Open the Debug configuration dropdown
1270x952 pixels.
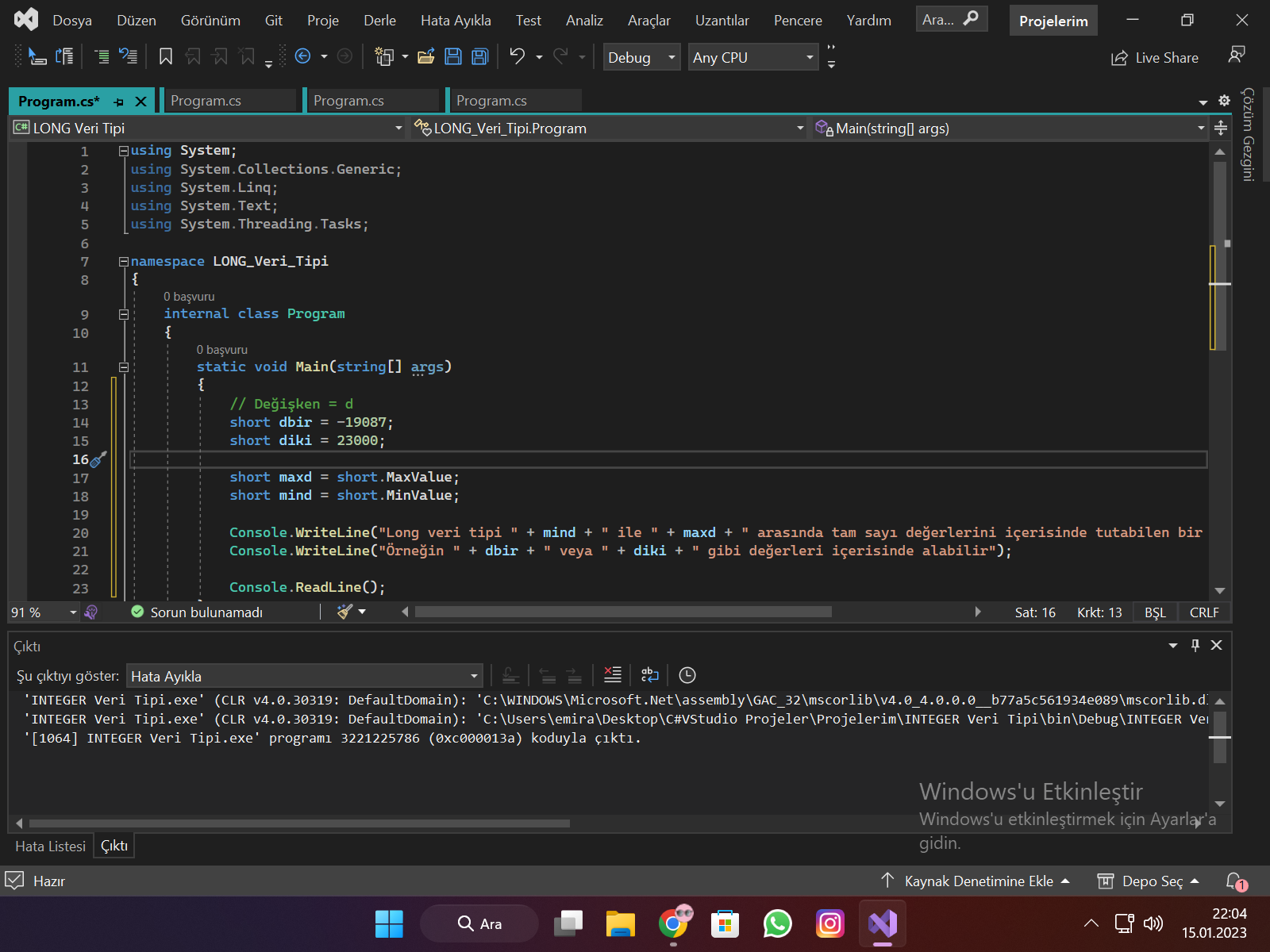[x=641, y=57]
